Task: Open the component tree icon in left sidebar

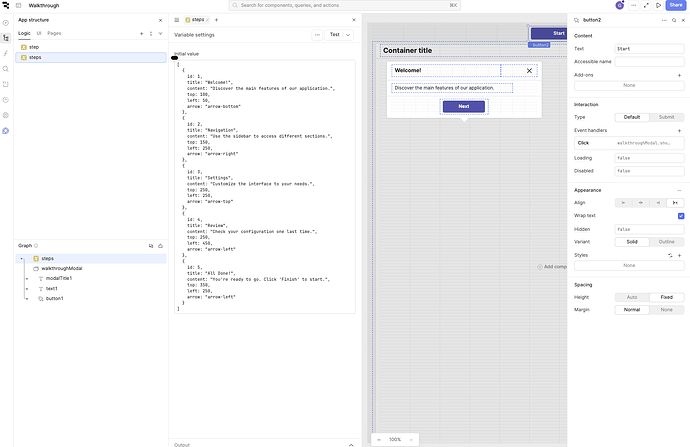Action: 6,37
